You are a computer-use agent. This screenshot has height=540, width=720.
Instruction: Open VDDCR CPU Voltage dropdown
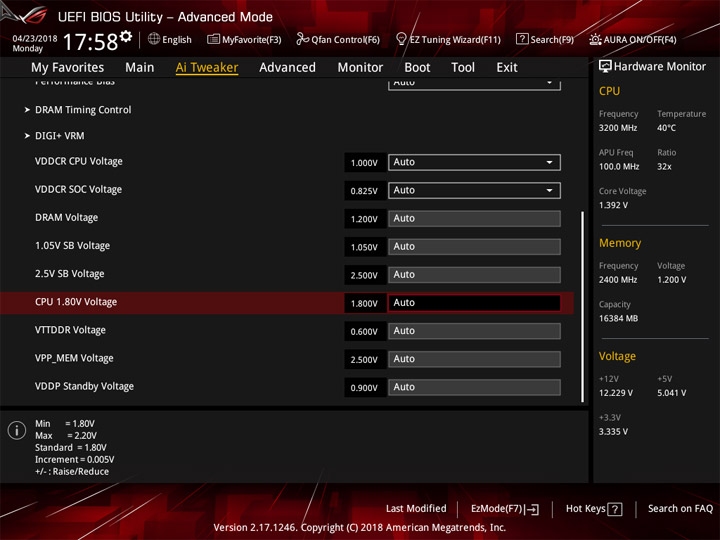pyautogui.click(x=474, y=163)
